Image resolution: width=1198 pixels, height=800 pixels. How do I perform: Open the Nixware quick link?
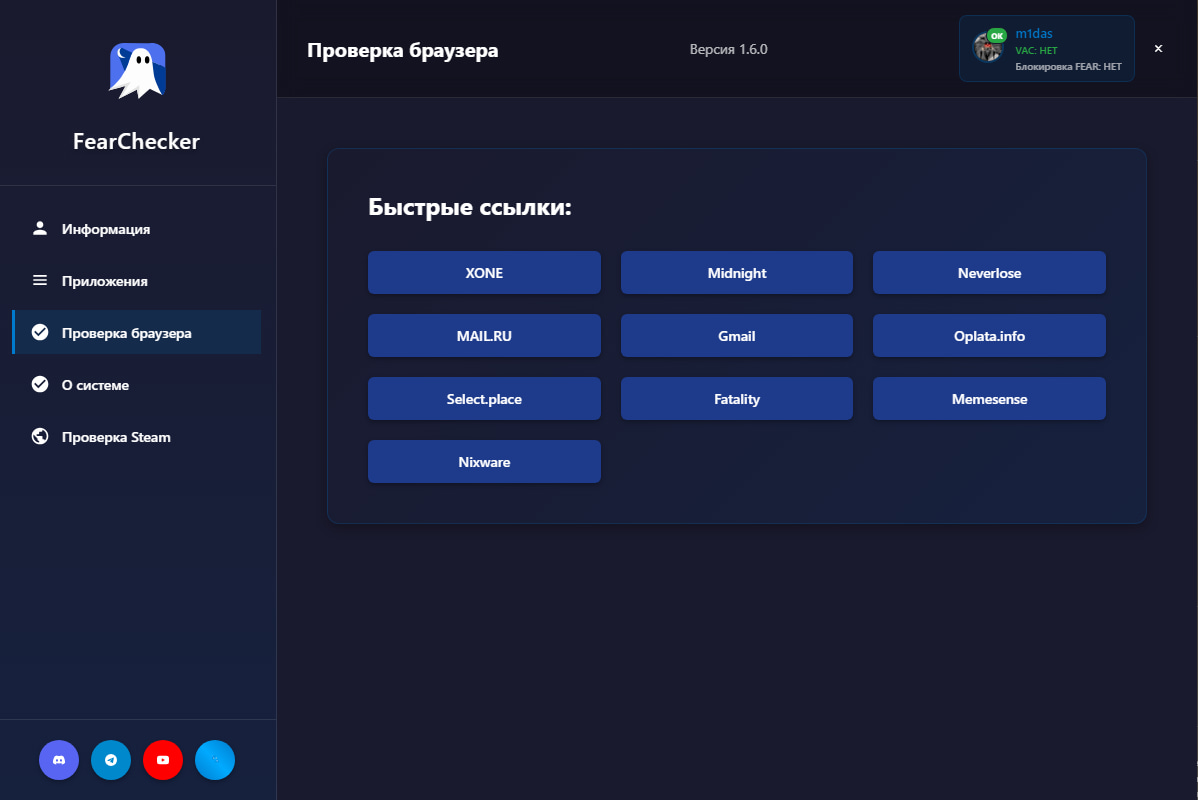click(484, 462)
